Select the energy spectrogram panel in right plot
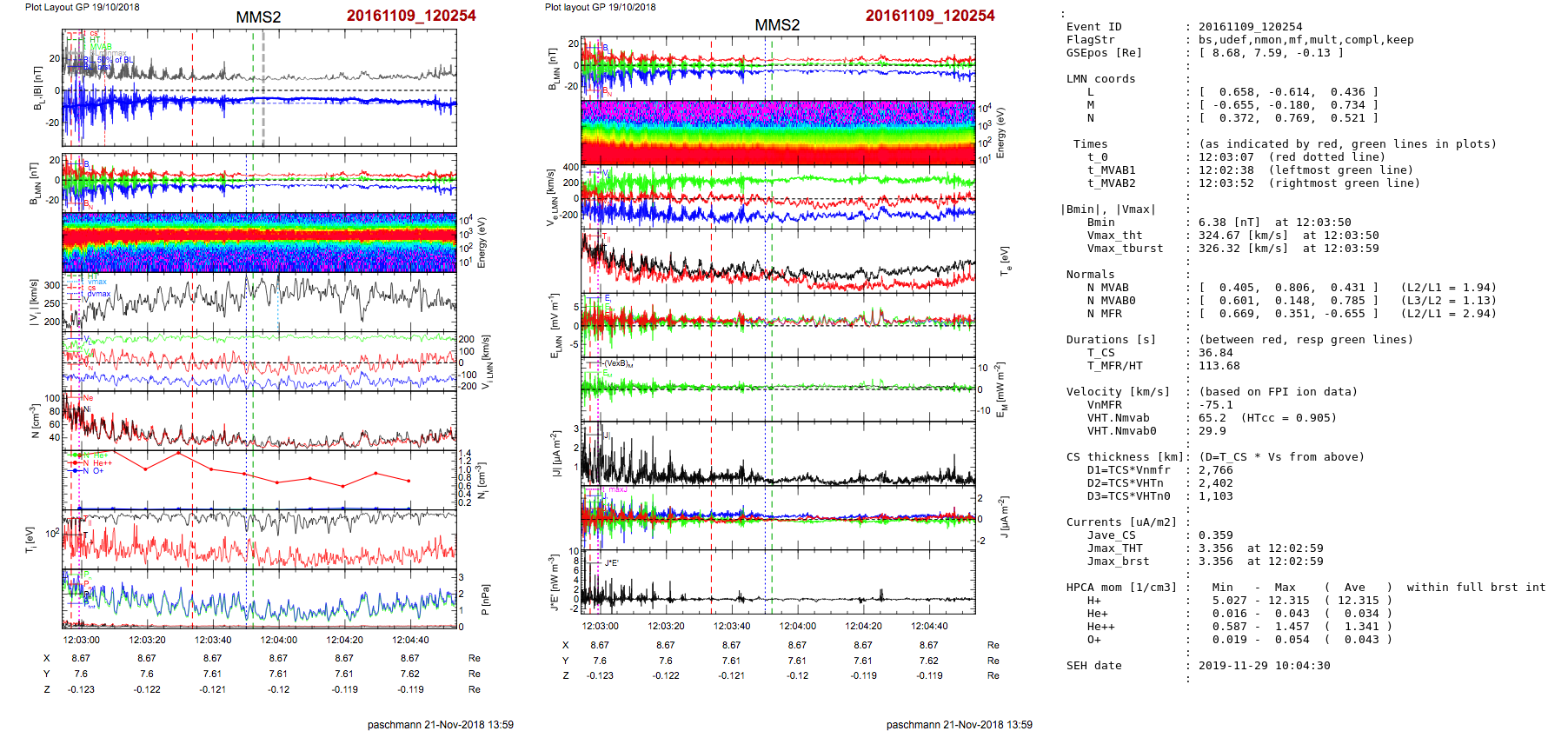 click(x=777, y=132)
